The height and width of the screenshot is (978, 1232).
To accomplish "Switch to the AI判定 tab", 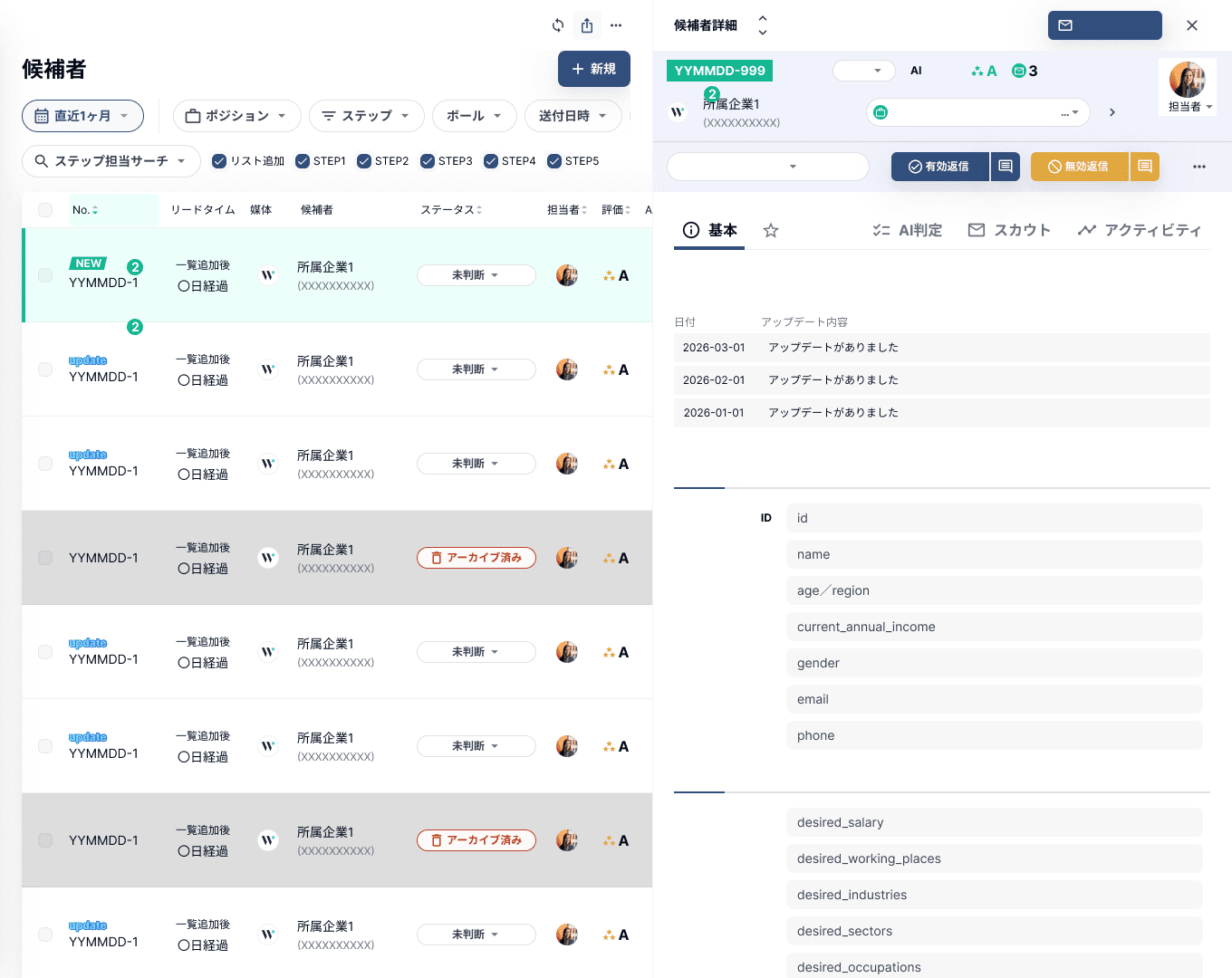I will pos(907,230).
